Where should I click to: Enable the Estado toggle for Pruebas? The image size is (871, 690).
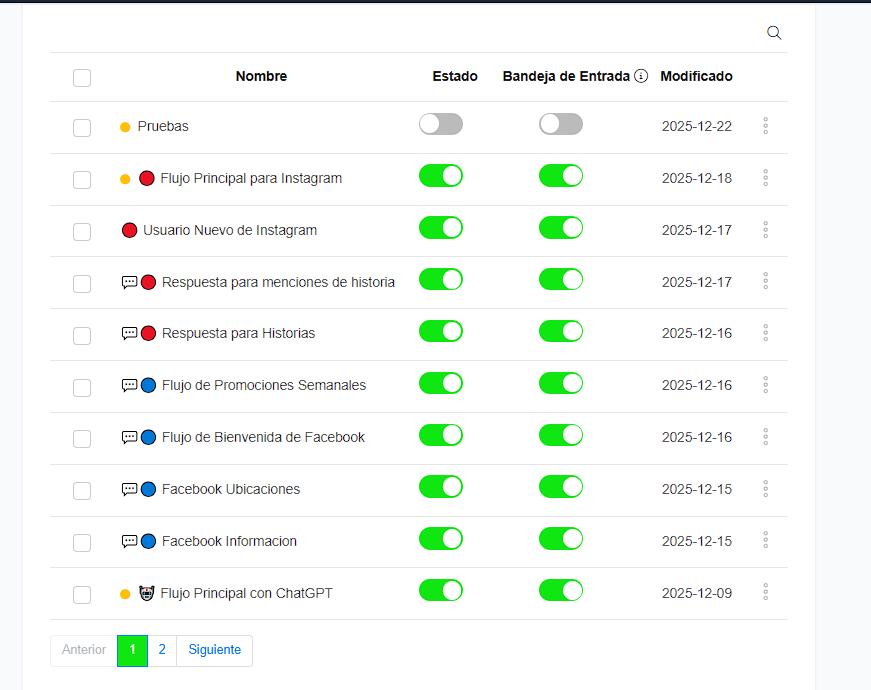click(440, 124)
